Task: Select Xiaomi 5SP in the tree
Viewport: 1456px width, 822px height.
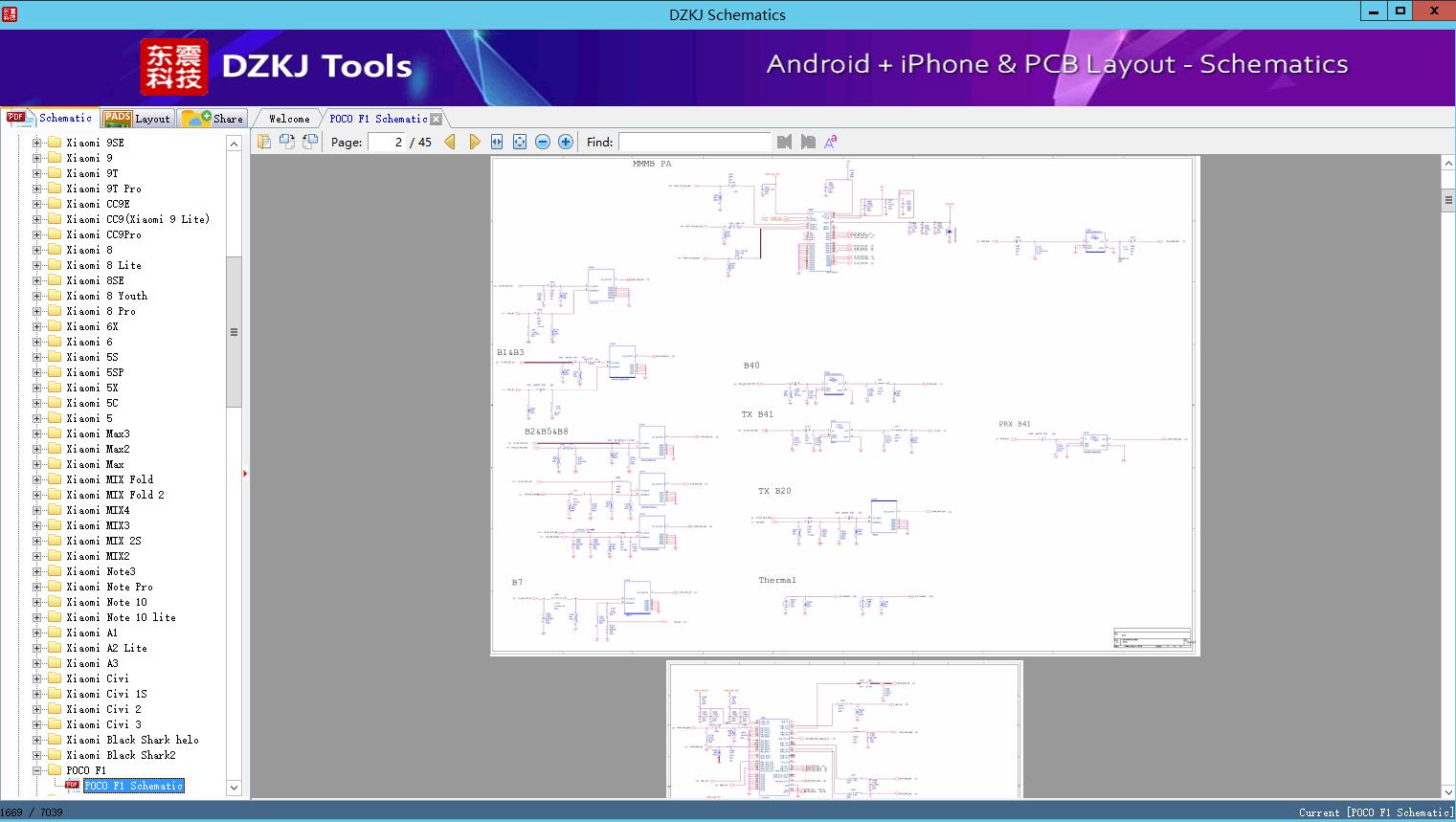Action: click(96, 372)
